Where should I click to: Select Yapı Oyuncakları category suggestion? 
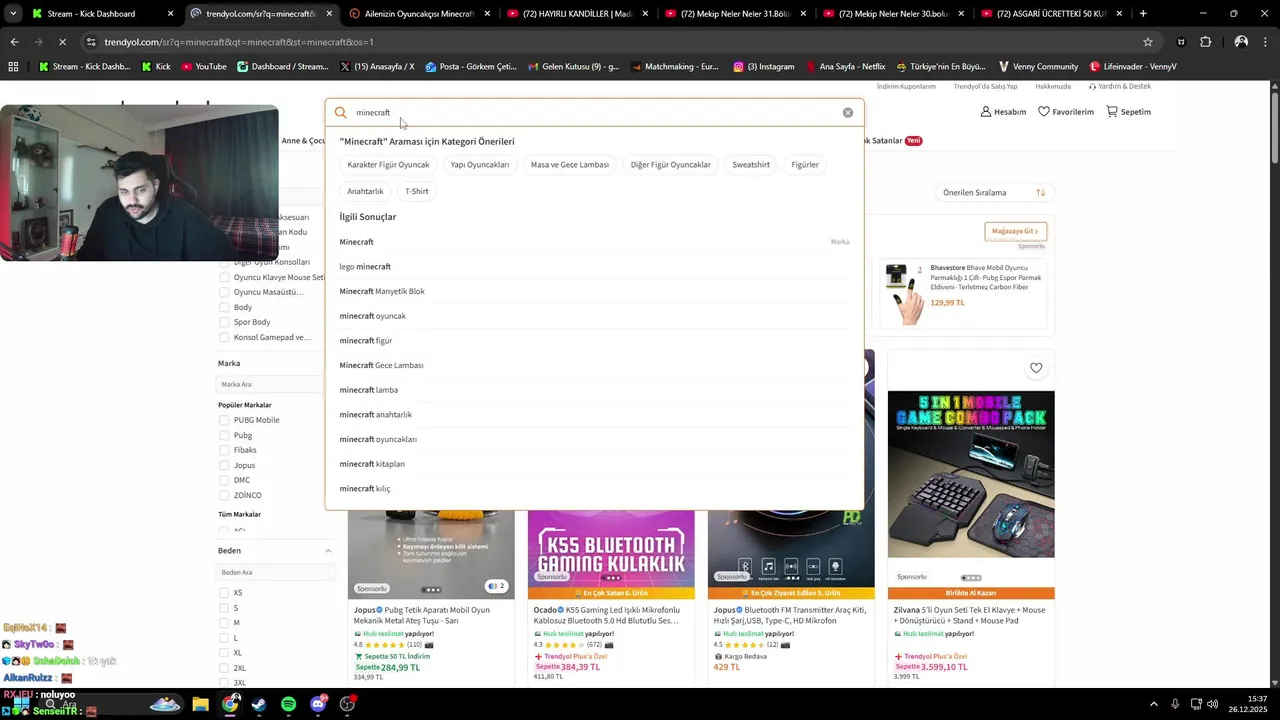click(x=480, y=165)
